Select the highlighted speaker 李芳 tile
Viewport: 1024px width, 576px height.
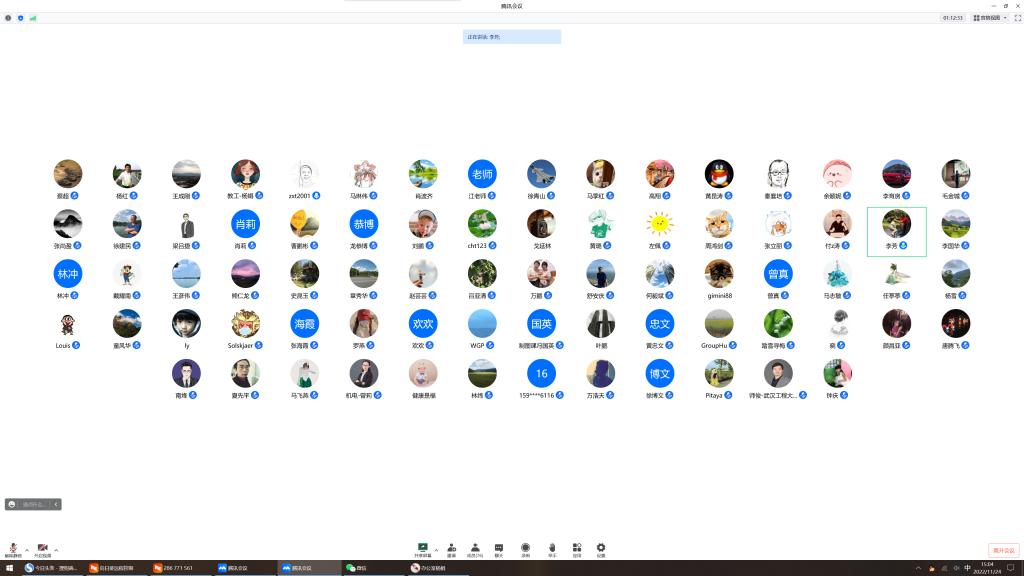896,231
